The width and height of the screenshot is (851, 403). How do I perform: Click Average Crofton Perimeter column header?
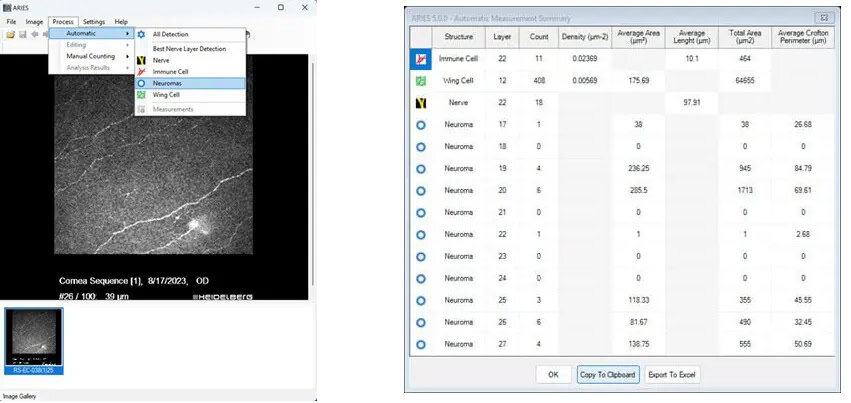[x=803, y=37]
